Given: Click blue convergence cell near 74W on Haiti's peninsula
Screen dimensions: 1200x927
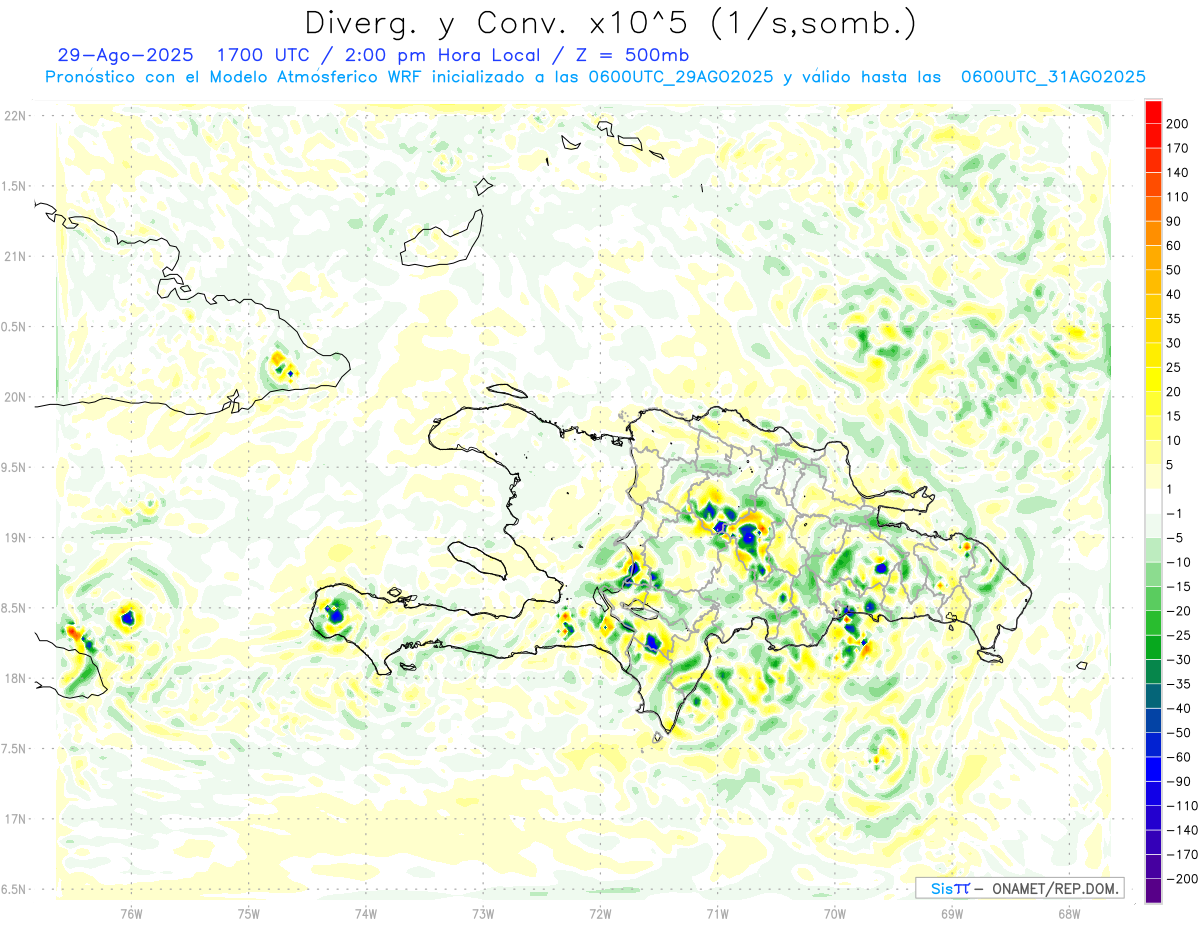Looking at the screenshot, I should pyautogui.click(x=336, y=615).
